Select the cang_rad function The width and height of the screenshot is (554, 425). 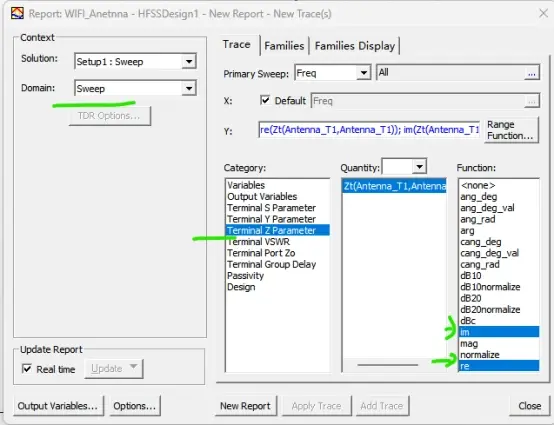point(480,264)
